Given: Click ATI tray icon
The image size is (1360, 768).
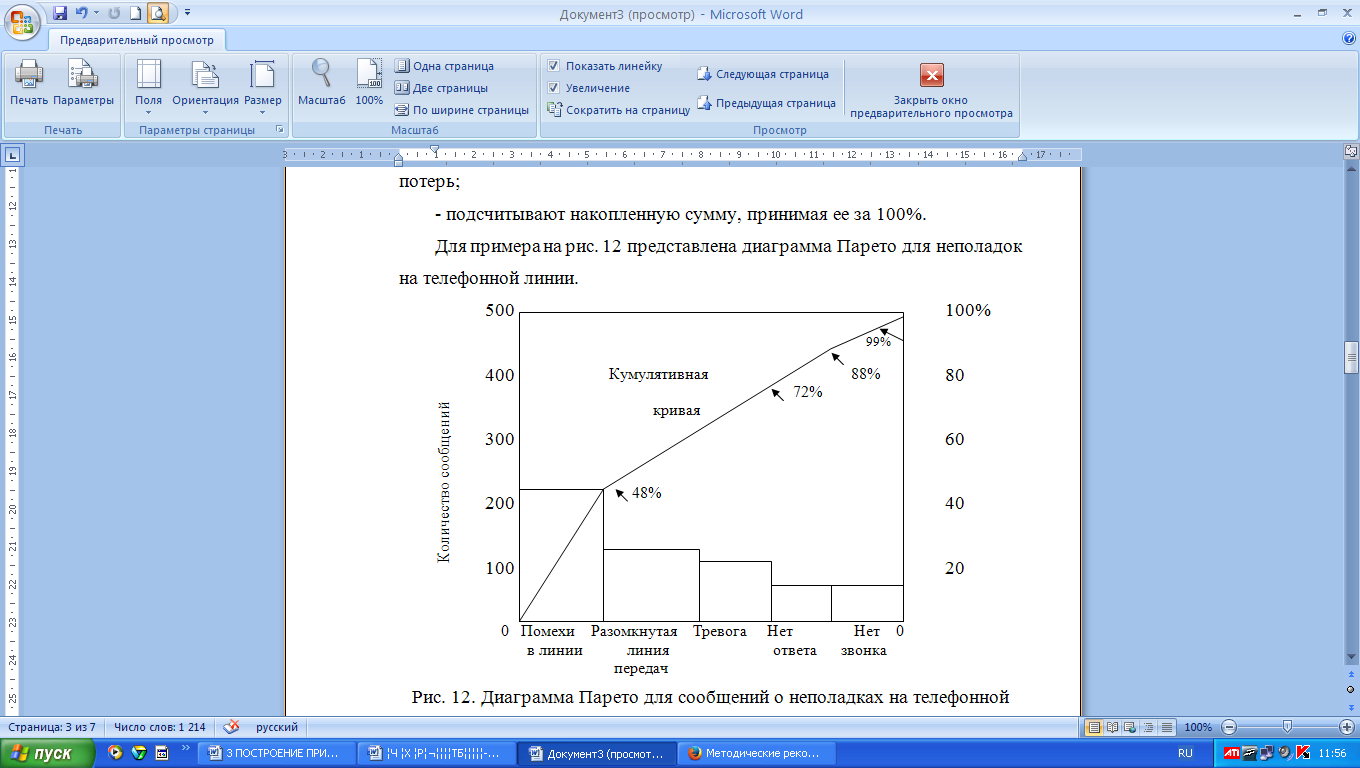Looking at the screenshot, I should click(1232, 752).
